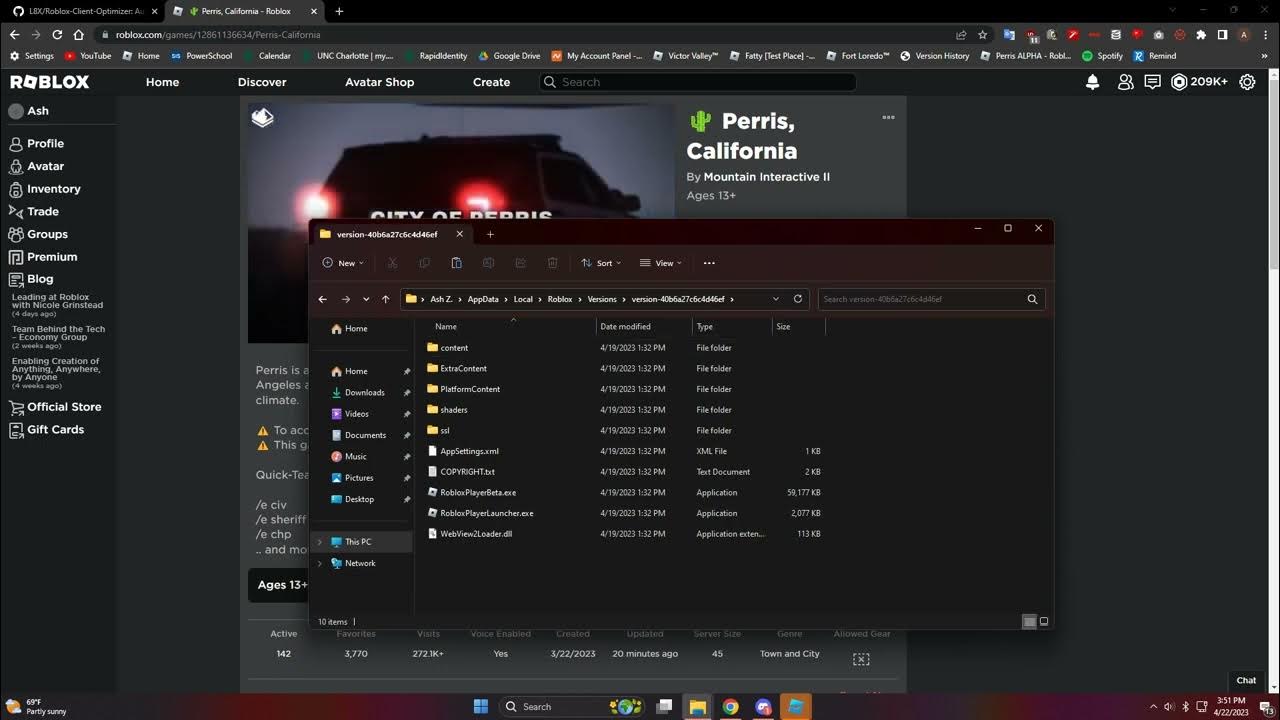Screen dimensions: 1280x720
Task: Select AppSettings.xml file
Action: [x=469, y=451]
